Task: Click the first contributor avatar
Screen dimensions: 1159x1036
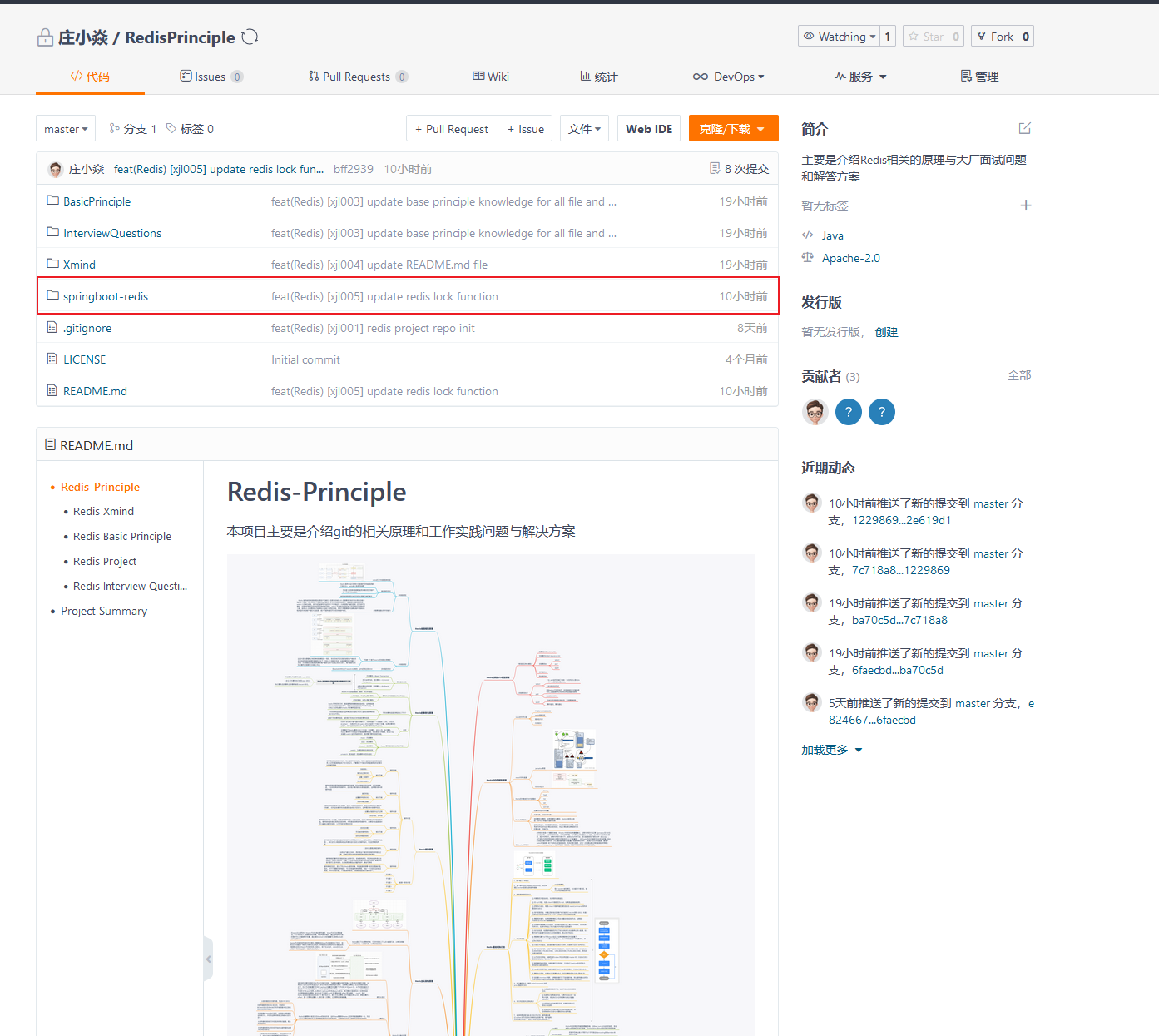Action: tap(815, 412)
